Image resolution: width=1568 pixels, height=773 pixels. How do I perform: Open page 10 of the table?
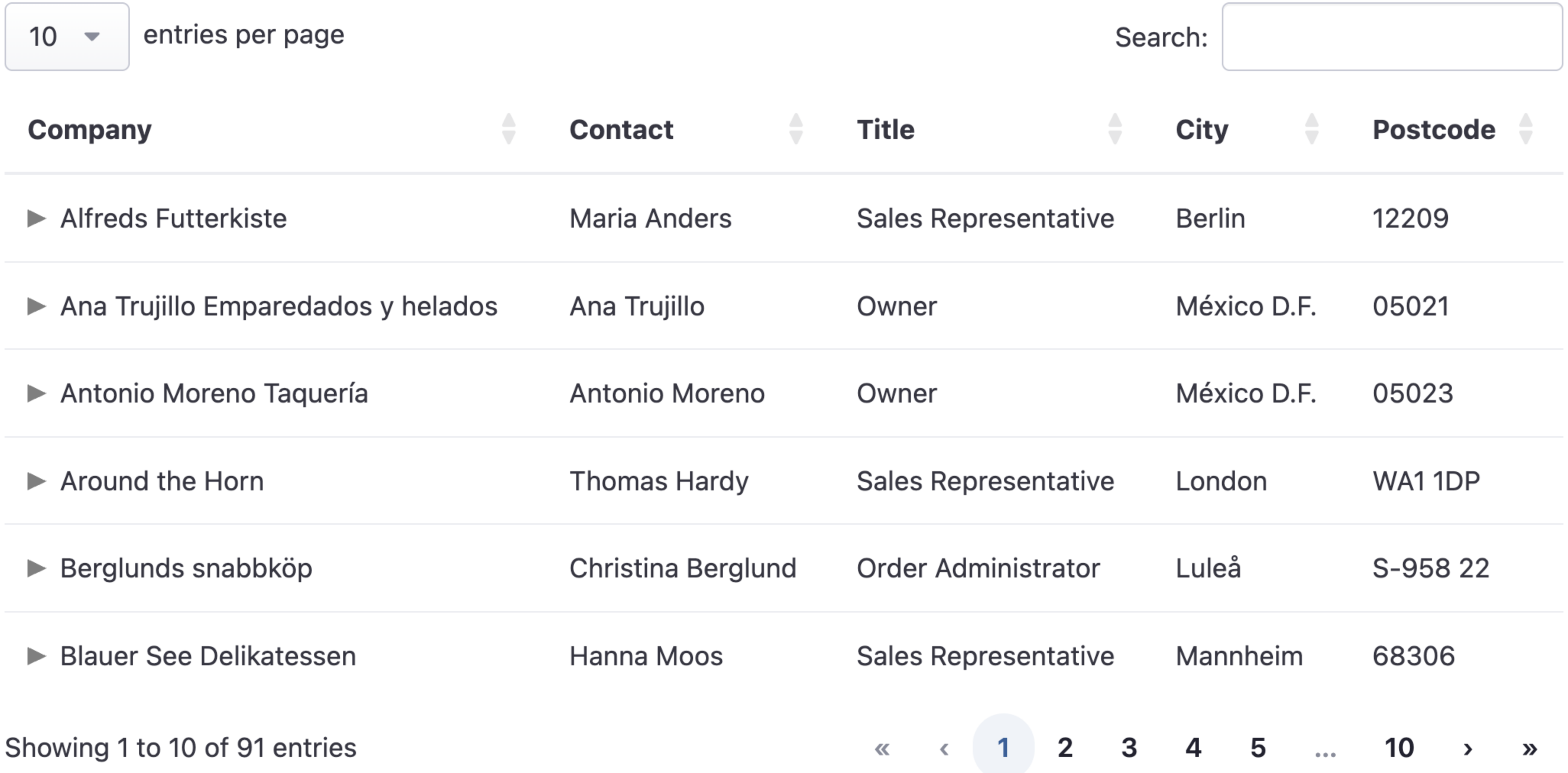click(x=1399, y=747)
